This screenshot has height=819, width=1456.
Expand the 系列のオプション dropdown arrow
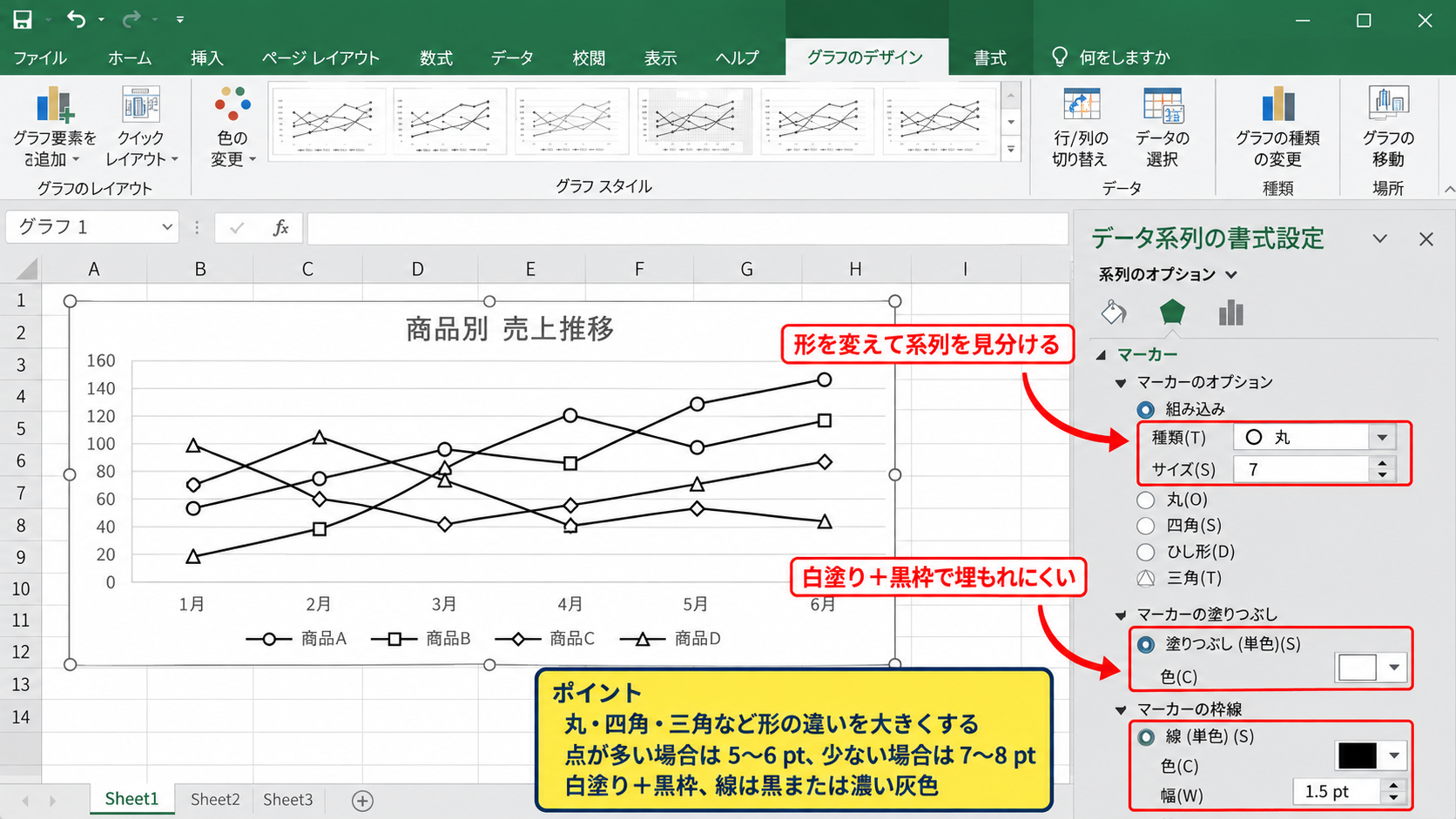coord(1231,275)
